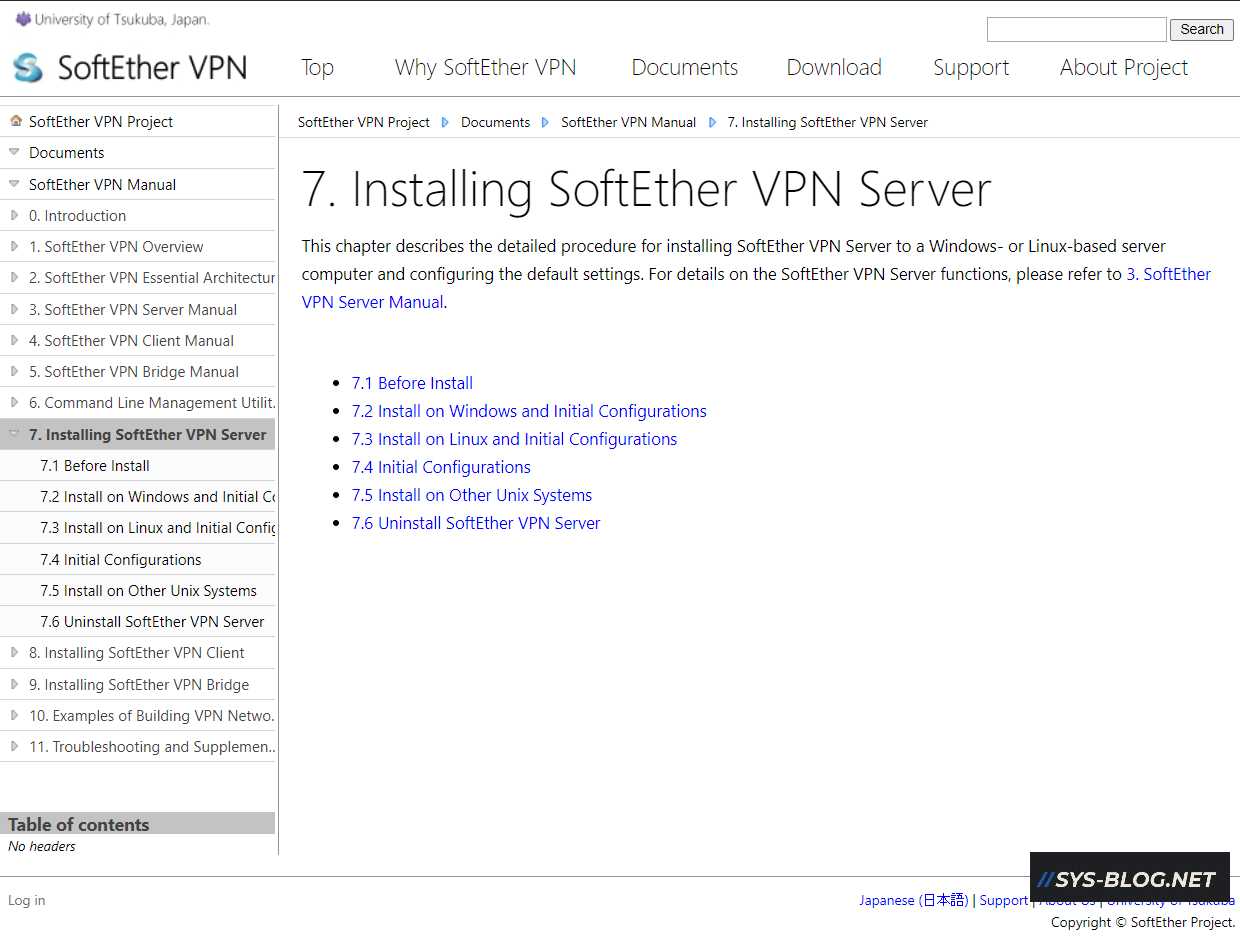Click the SYS-BLOG.NET logo
1240x937 pixels.
point(1129,880)
